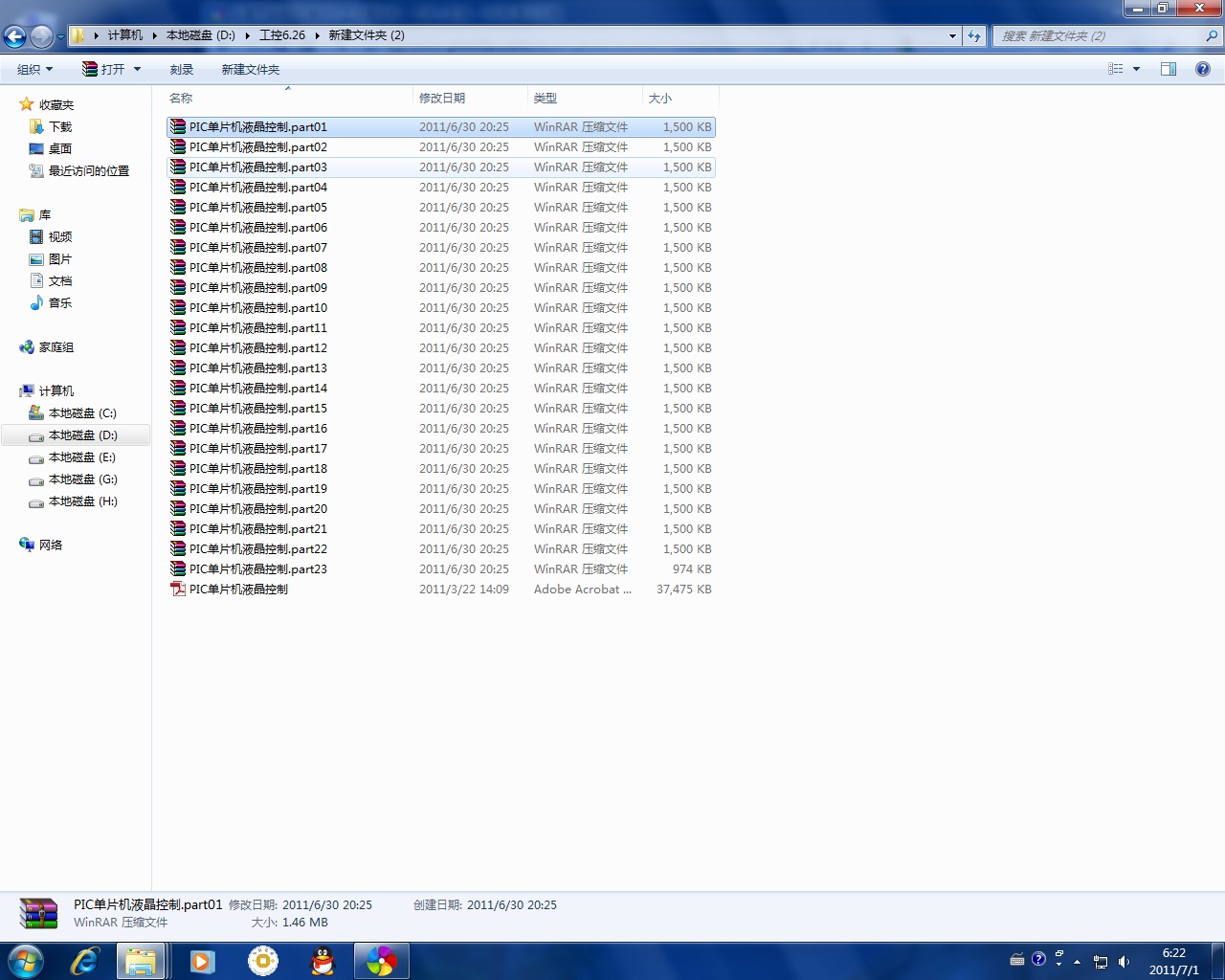Open the 组织 dropdown menu

pos(34,69)
